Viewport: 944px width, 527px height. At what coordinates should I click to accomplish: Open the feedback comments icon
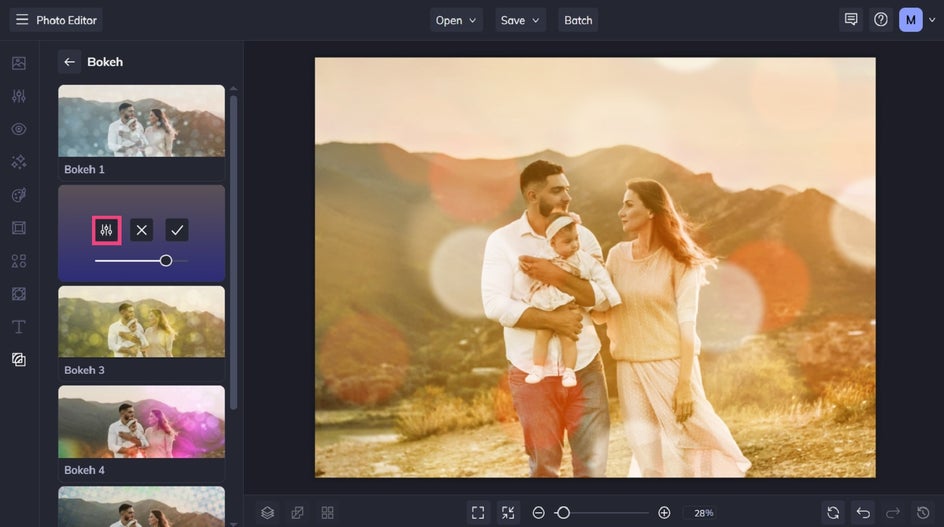[851, 20]
